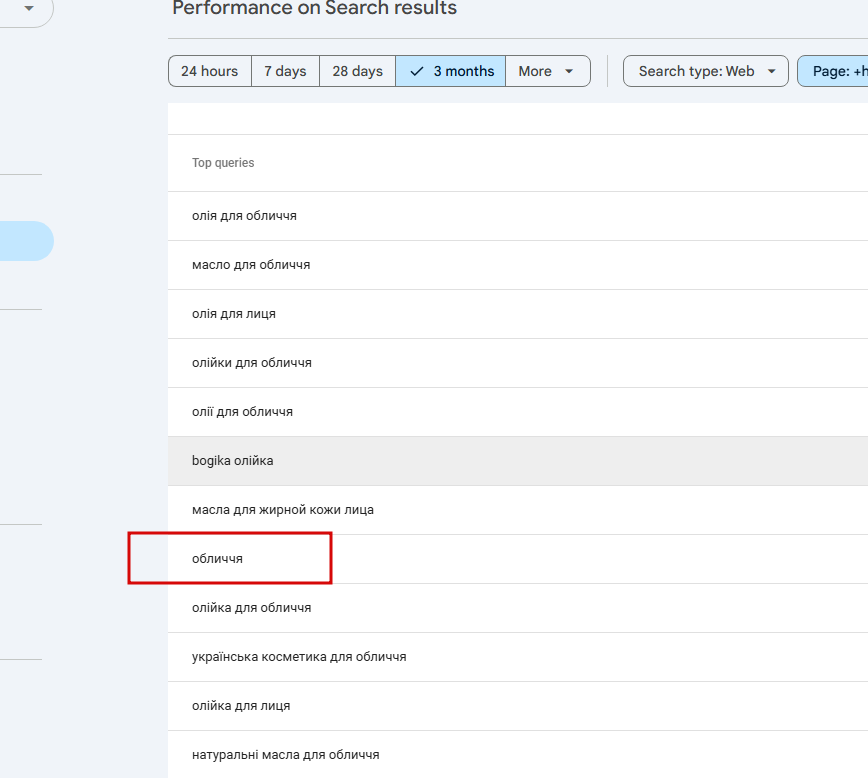Open the Search type: Web dropdown

point(706,71)
